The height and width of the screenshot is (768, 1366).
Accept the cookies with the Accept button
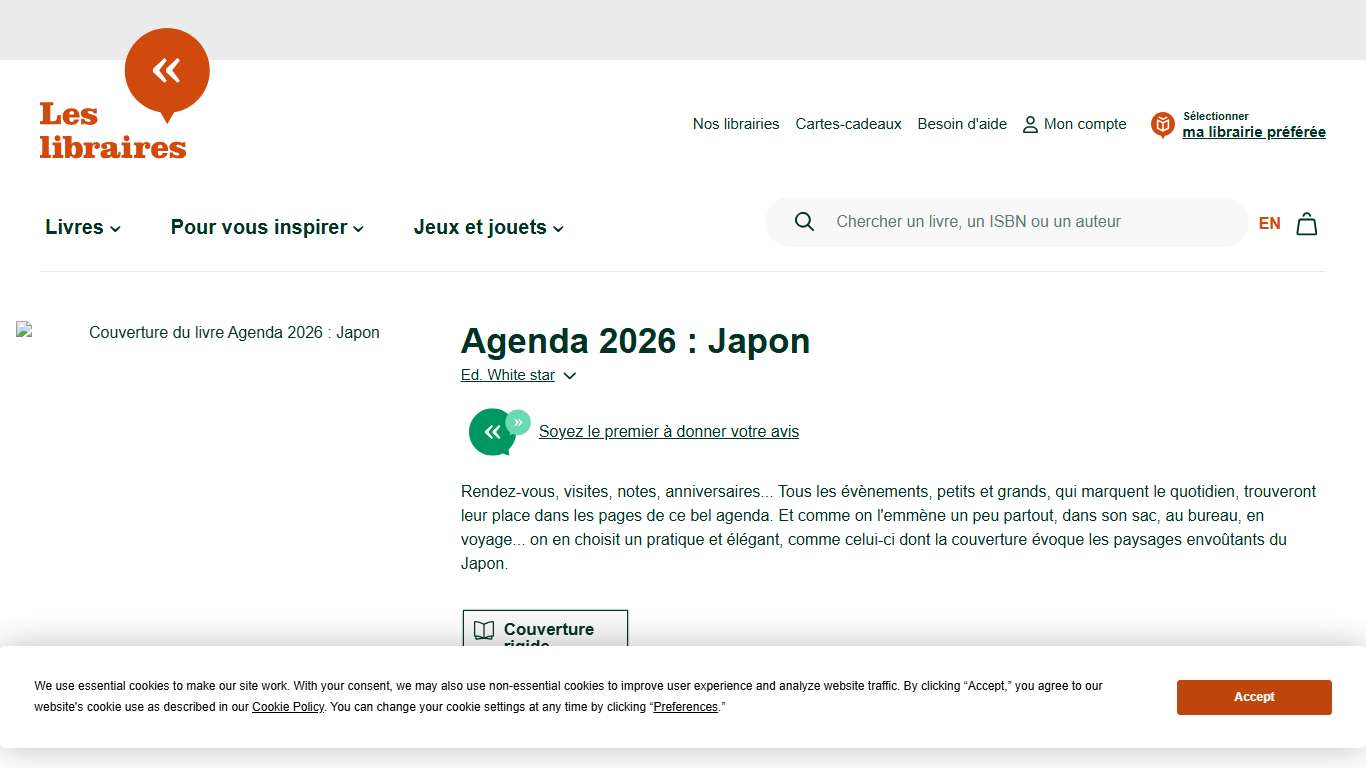tap(1253, 697)
